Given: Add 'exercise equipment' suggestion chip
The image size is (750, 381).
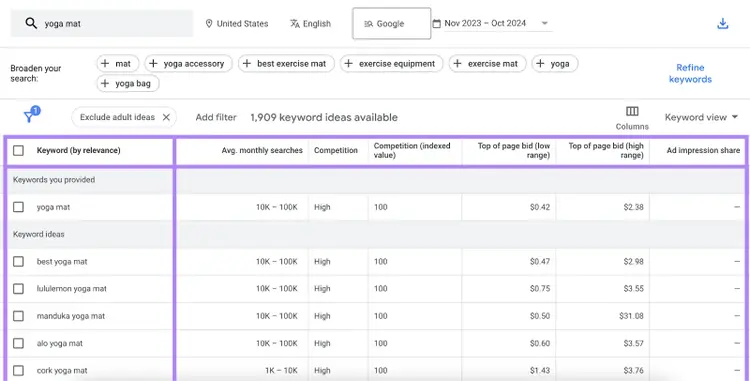Looking at the screenshot, I should 391,64.
